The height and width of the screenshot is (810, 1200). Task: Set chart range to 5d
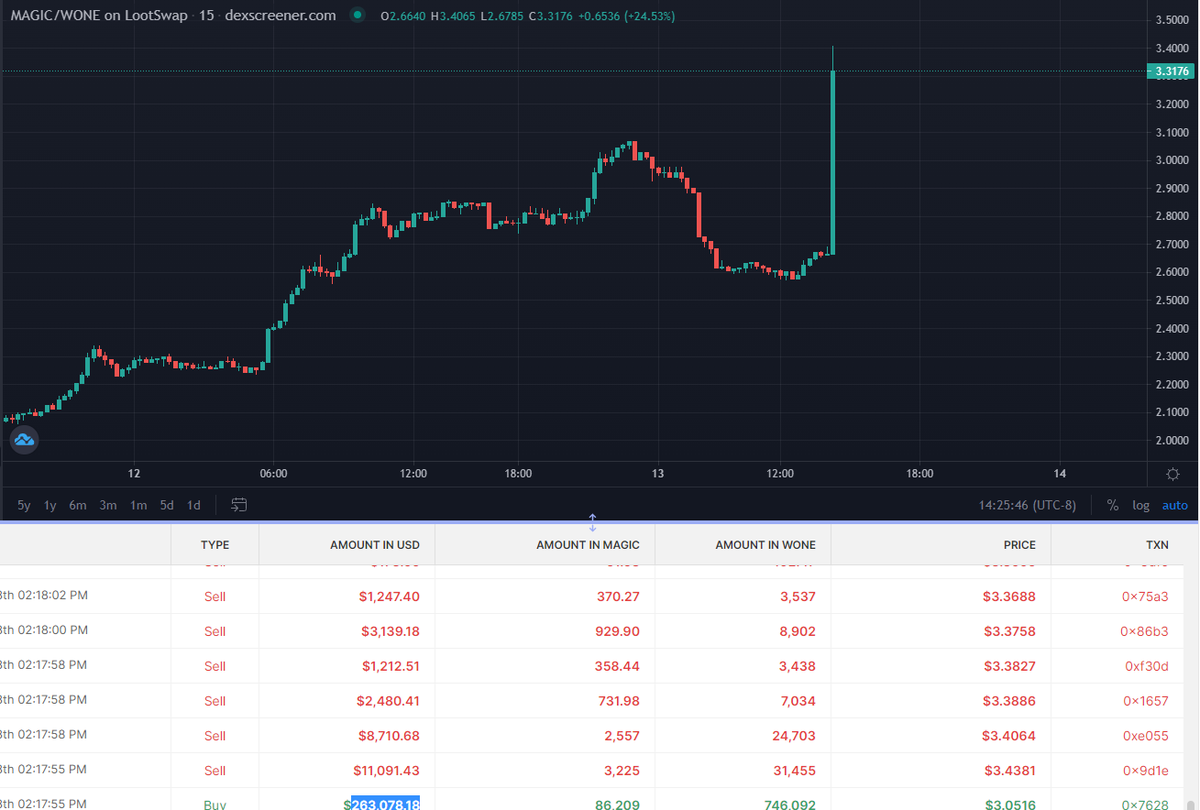(x=167, y=505)
